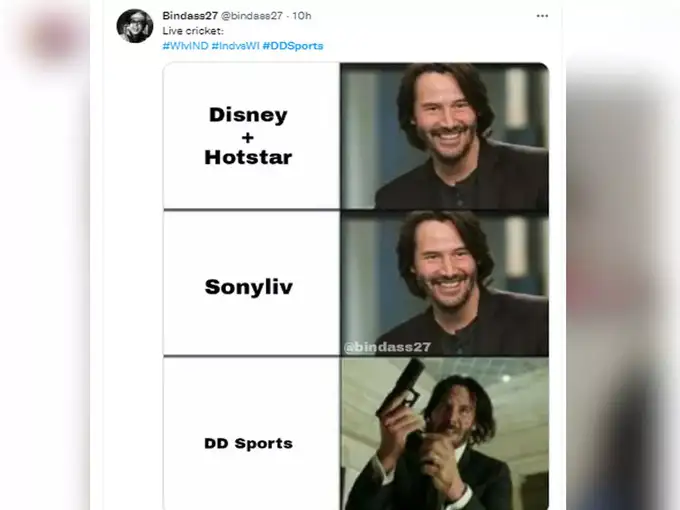Viewport: 680px width, 510px height.
Task: Open the #DDSports hashtag
Action: (x=293, y=46)
